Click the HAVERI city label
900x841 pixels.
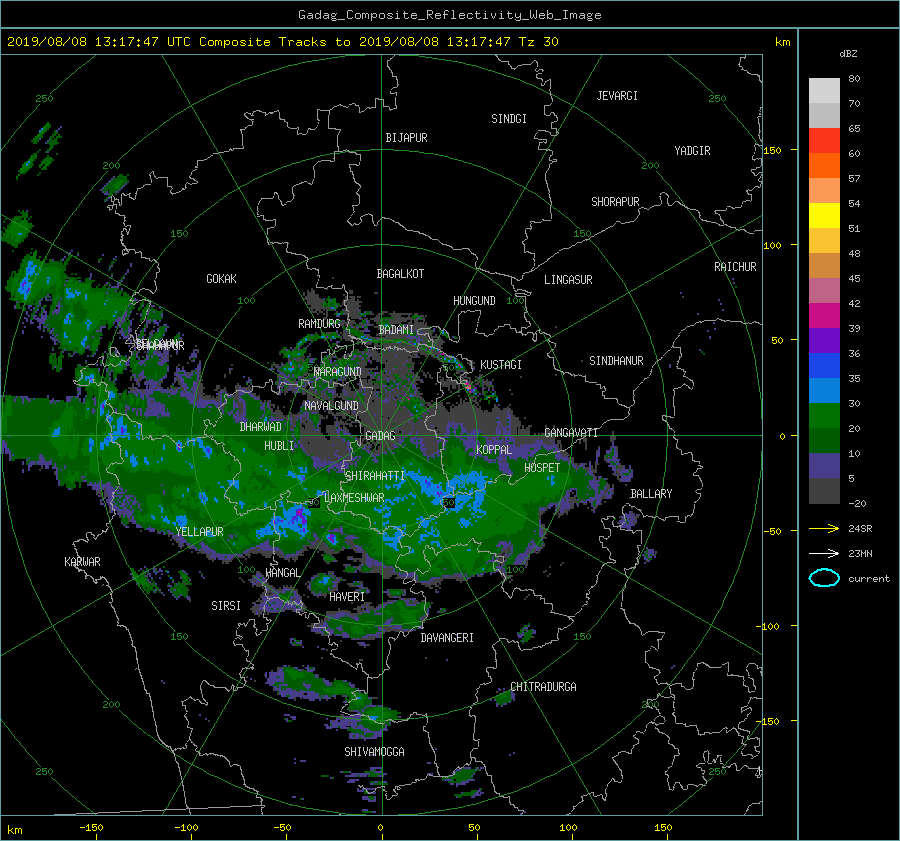(x=347, y=597)
